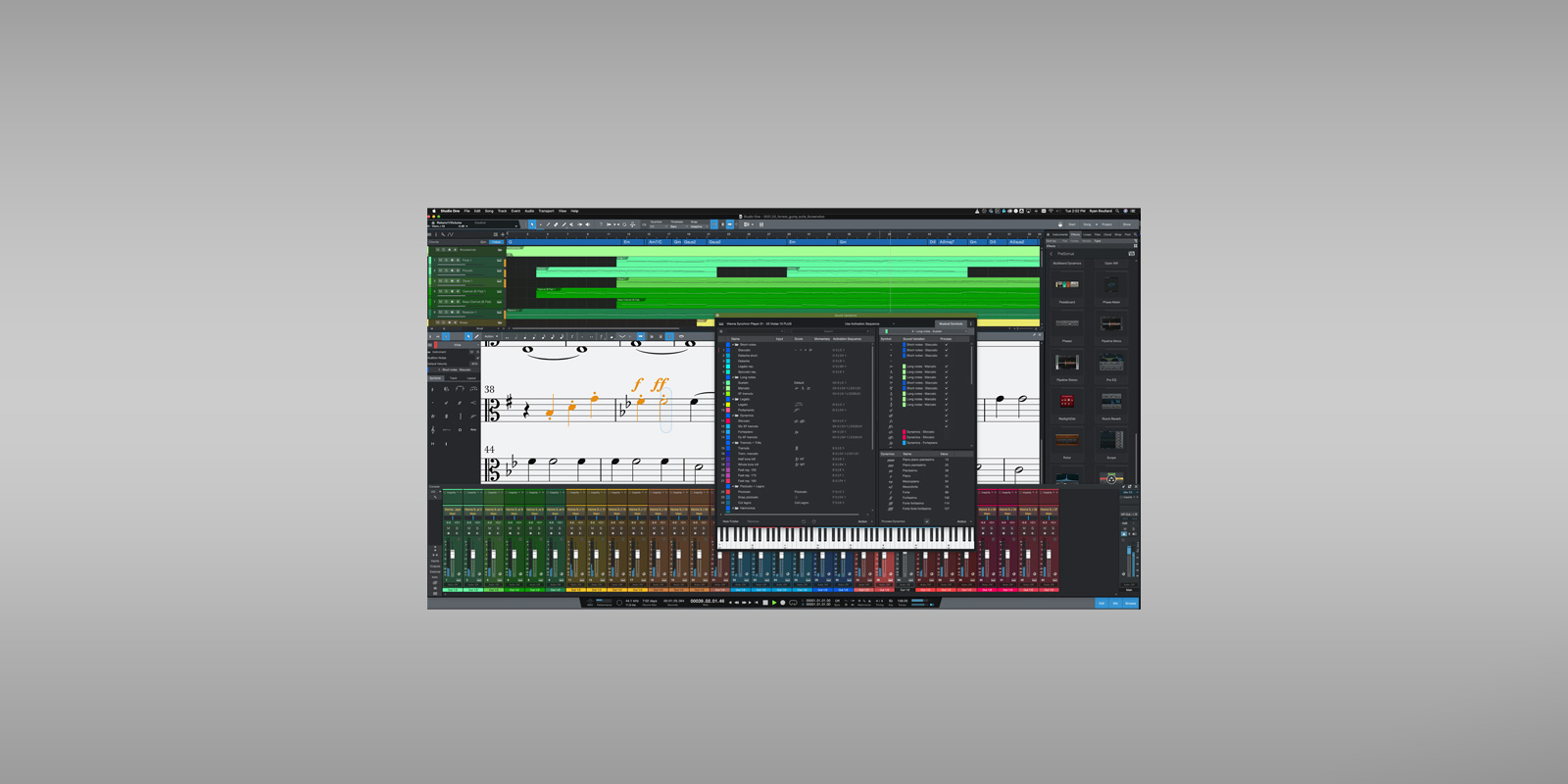1568x784 pixels.
Task: Open the score editor Action dropdown
Action: (x=491, y=336)
